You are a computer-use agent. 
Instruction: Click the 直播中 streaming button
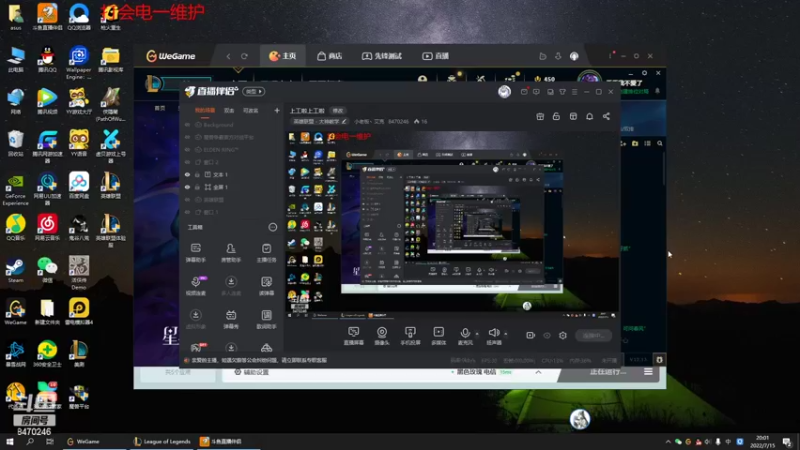(x=593, y=335)
